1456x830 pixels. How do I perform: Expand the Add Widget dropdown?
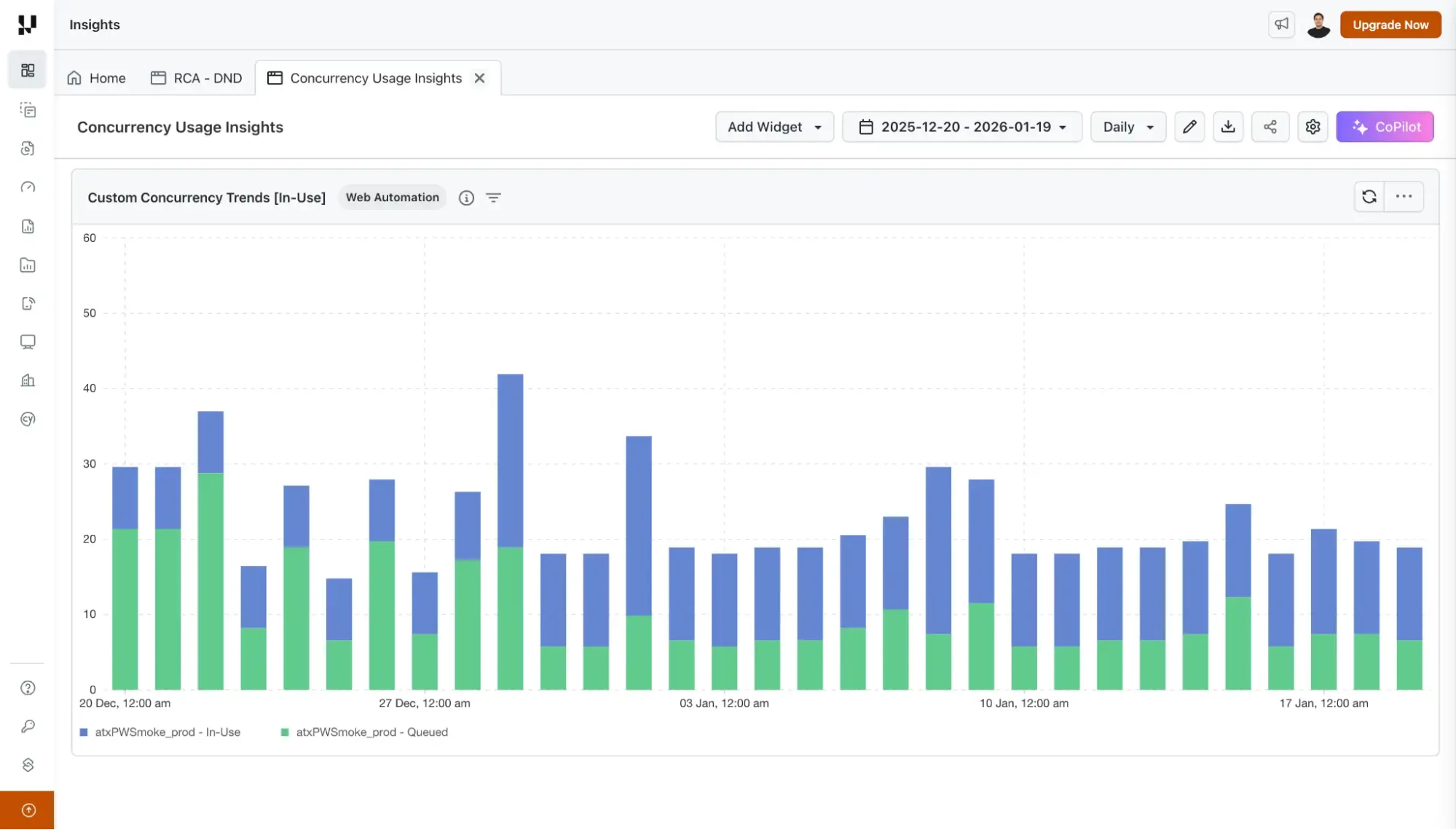click(x=774, y=127)
